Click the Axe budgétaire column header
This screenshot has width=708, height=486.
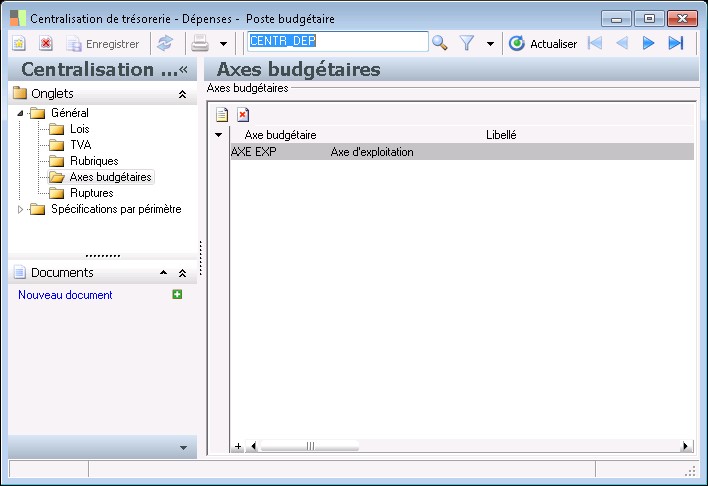coord(280,135)
